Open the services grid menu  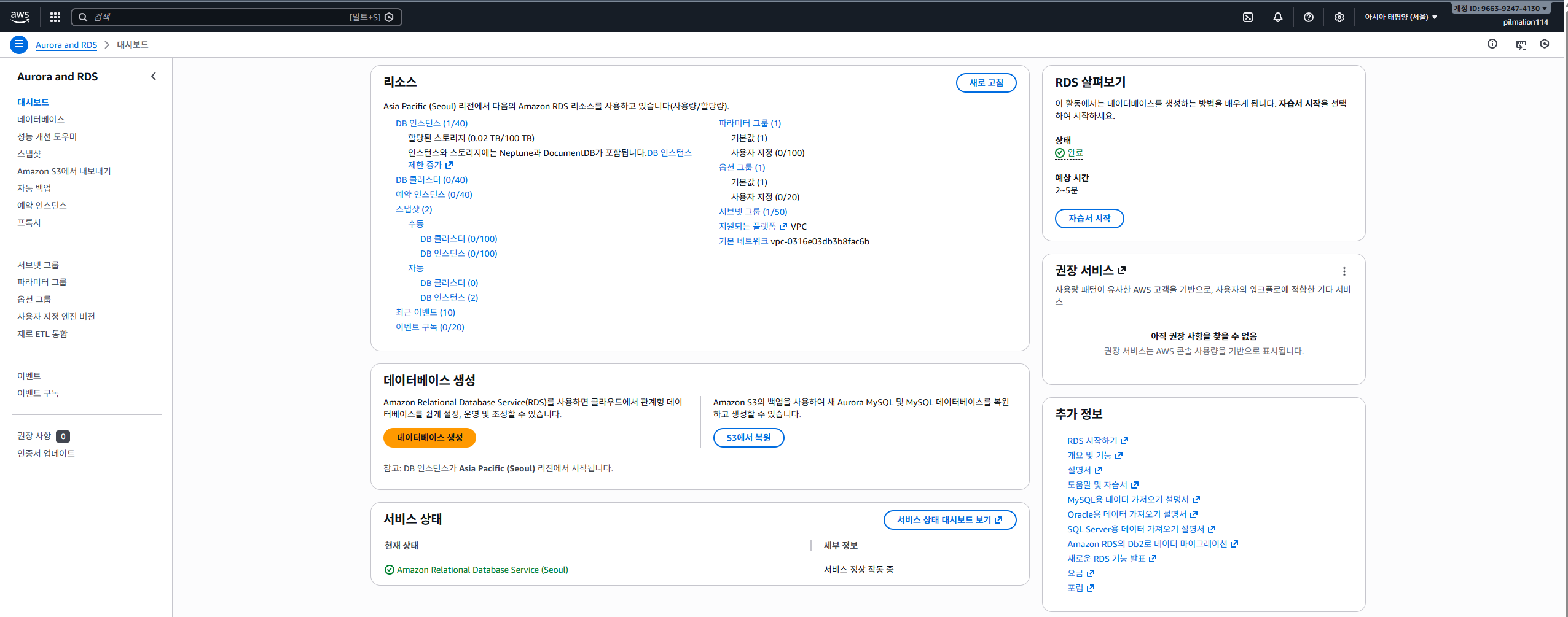click(x=55, y=17)
